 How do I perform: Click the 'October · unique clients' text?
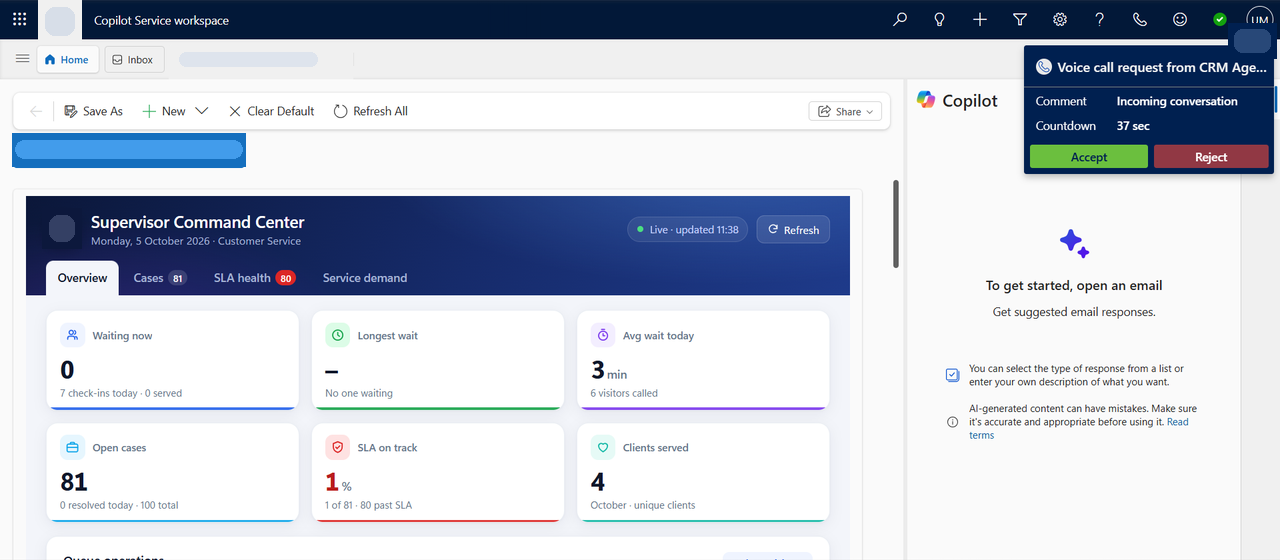pyautogui.click(x=643, y=505)
